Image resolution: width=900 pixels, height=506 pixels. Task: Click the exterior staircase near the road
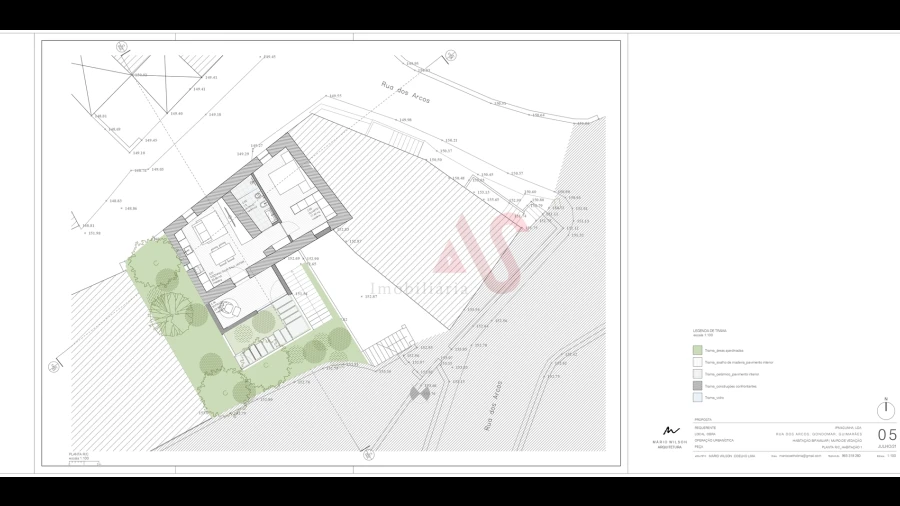[x=386, y=349]
